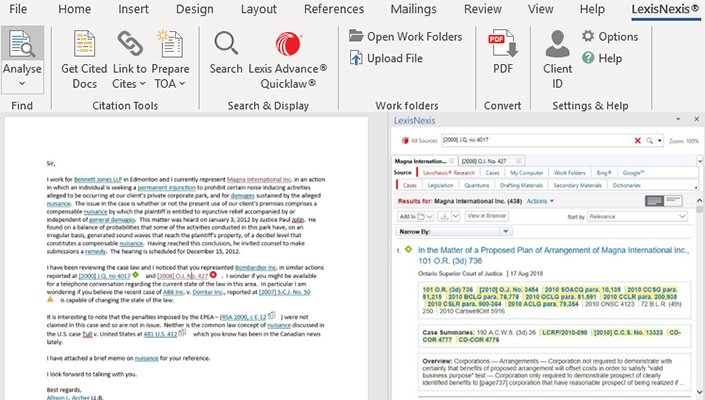705x400 pixels.
Task: Click document icon after 481 U.S. 412
Action: click(x=182, y=333)
